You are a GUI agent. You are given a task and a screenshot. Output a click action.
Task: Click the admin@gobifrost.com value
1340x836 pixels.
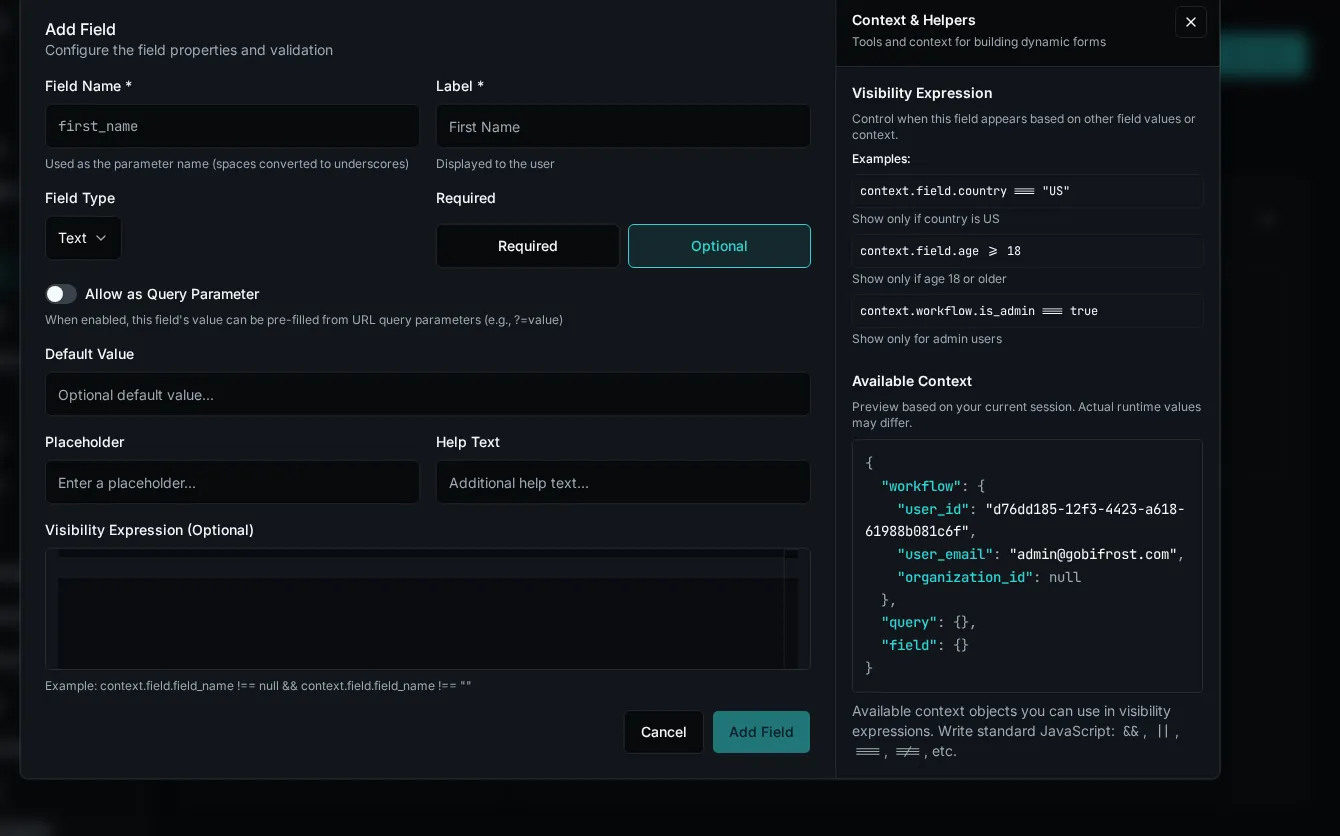[1092, 554]
